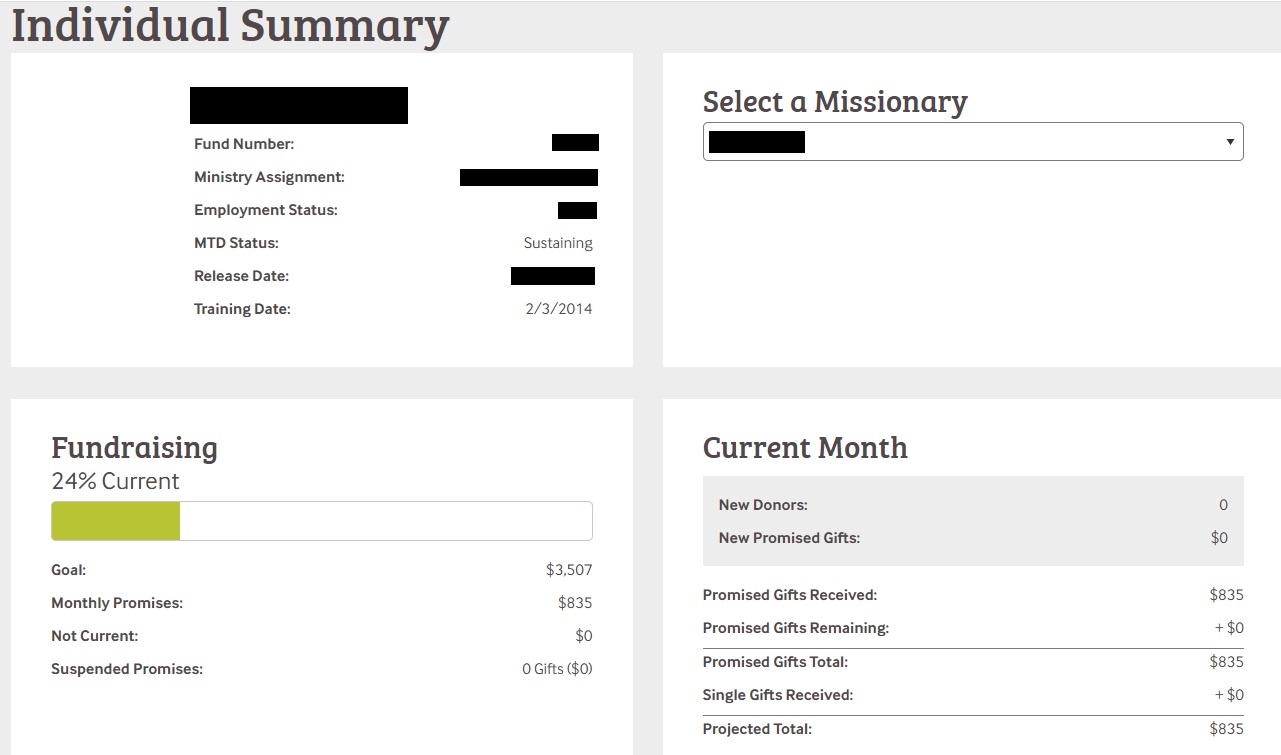Click the green filled fundraising progress bar
The width and height of the screenshot is (1281, 755).
(116, 521)
